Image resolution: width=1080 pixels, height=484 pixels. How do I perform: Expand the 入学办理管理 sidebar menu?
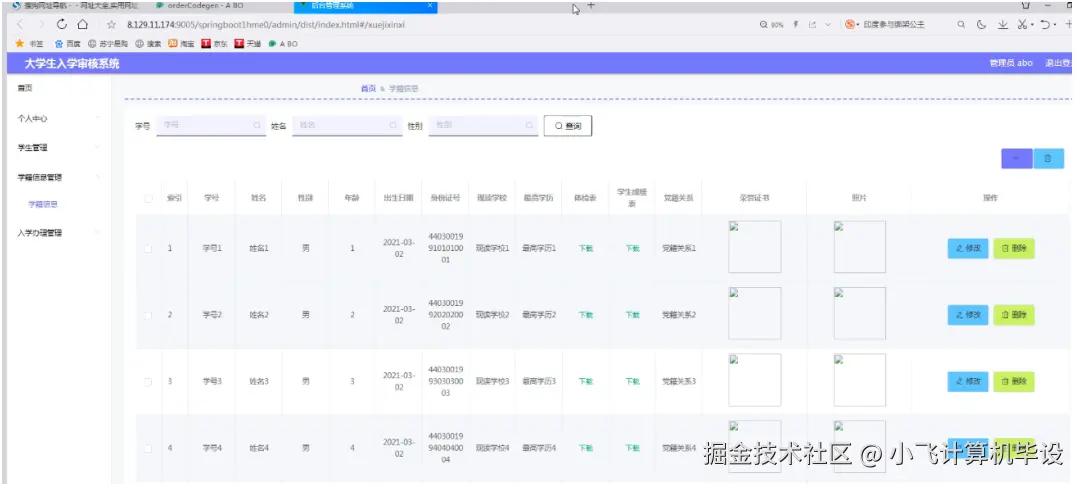58,233
